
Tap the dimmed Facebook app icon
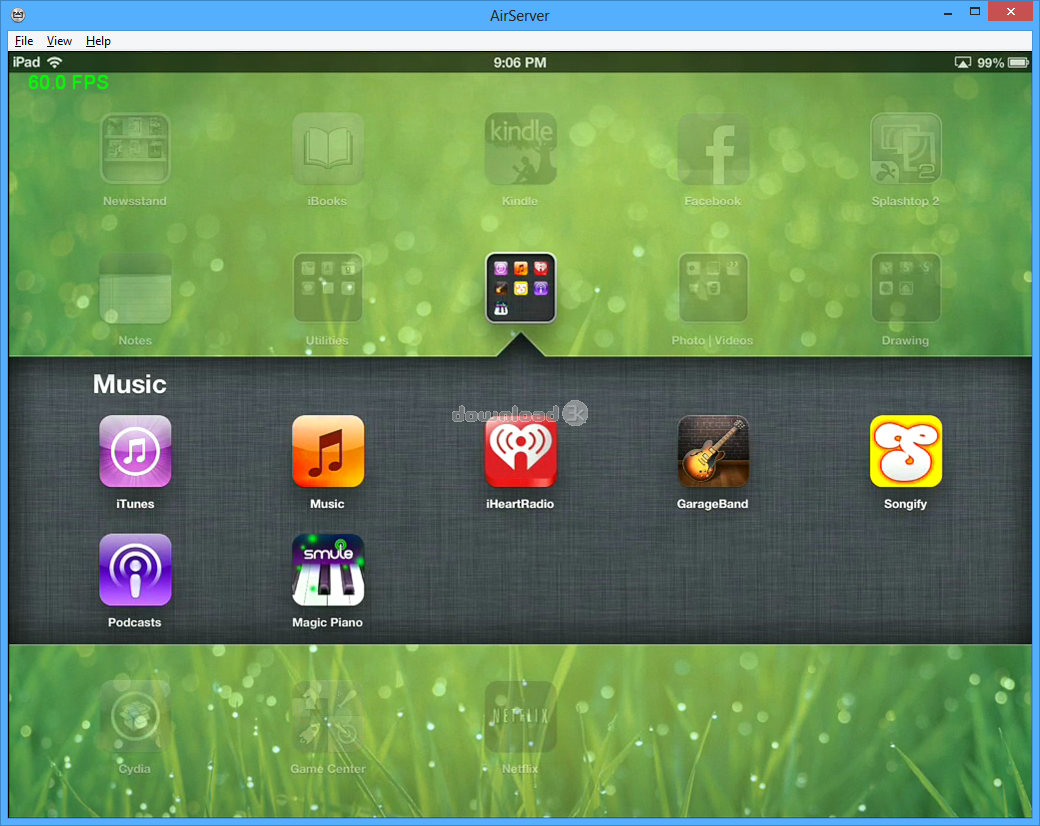[712, 149]
